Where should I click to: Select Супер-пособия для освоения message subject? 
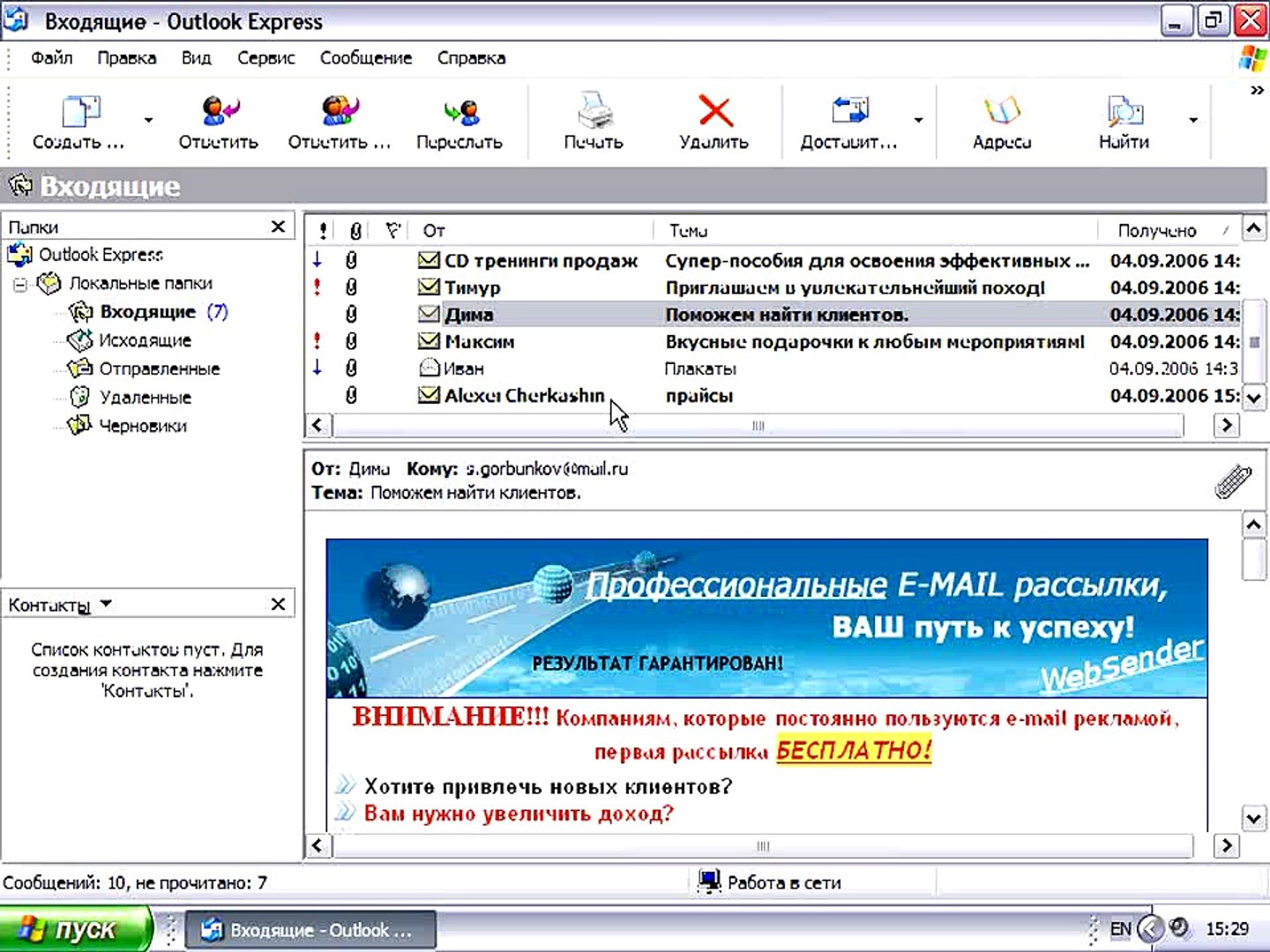point(878,261)
